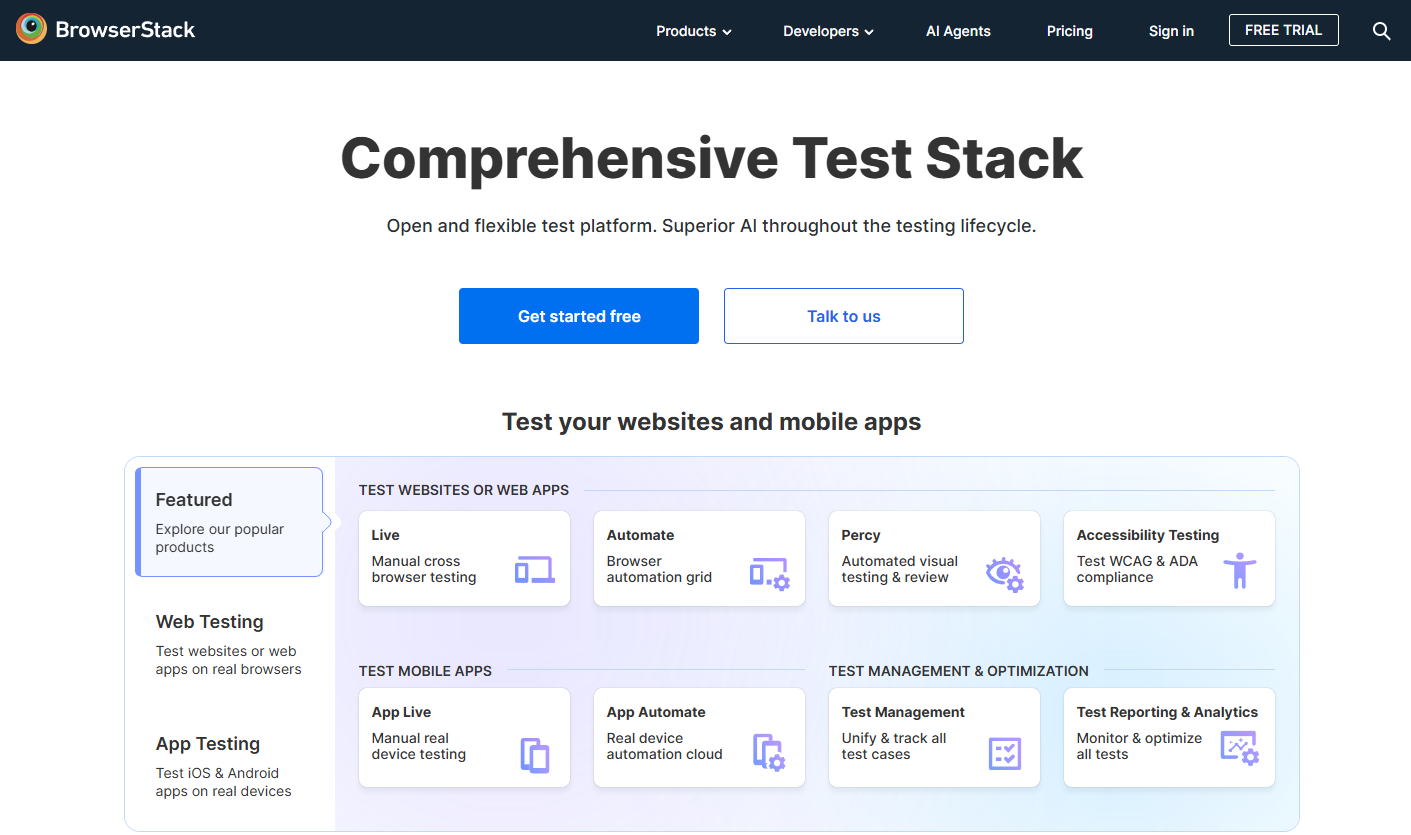Open the Live product card title

385,535
